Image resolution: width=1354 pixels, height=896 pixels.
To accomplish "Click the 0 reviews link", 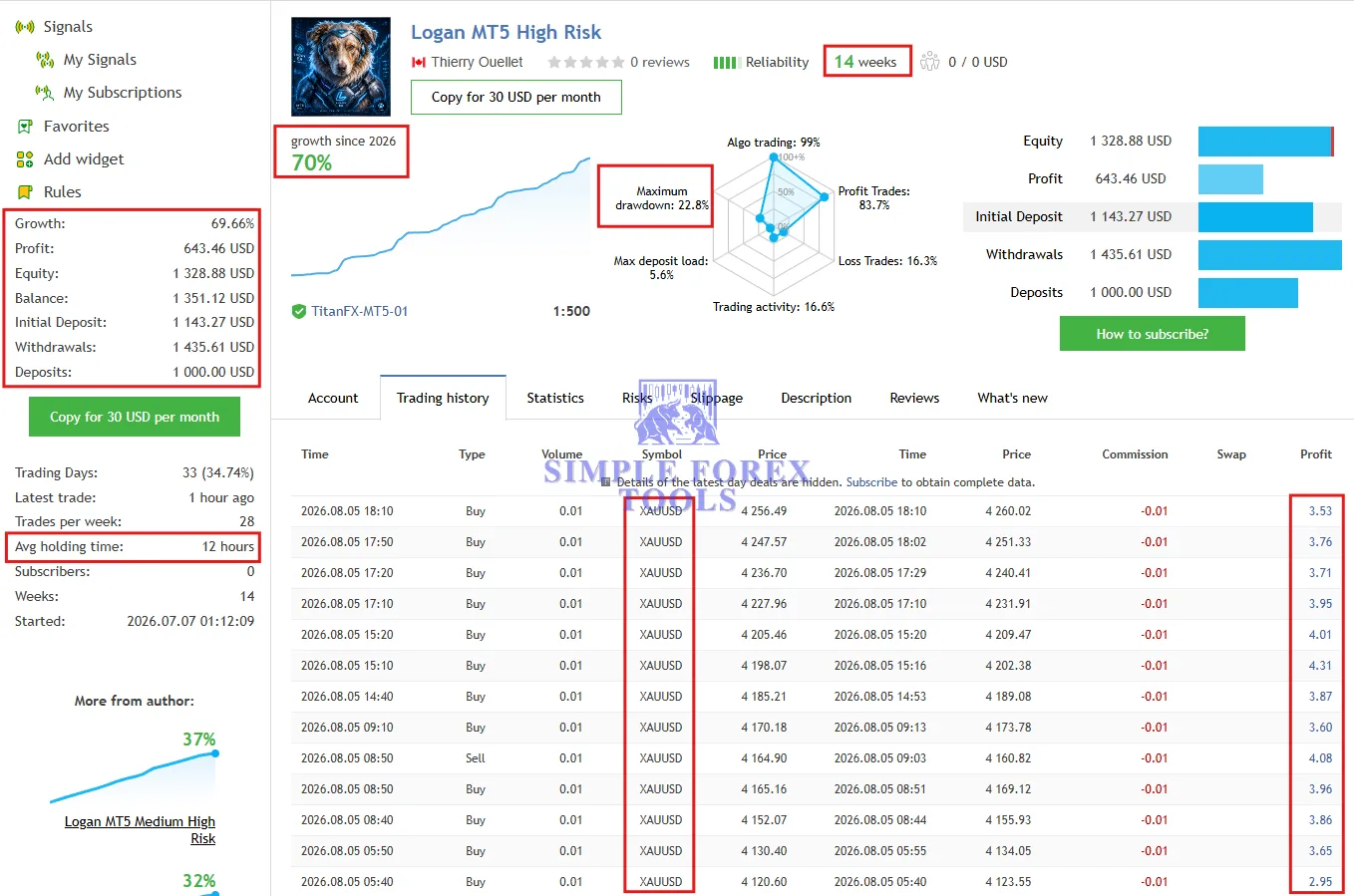I will coord(660,62).
